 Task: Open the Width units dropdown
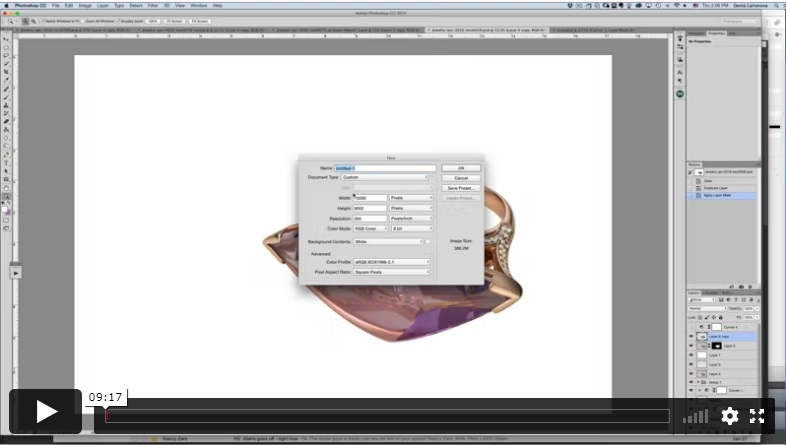coord(411,198)
